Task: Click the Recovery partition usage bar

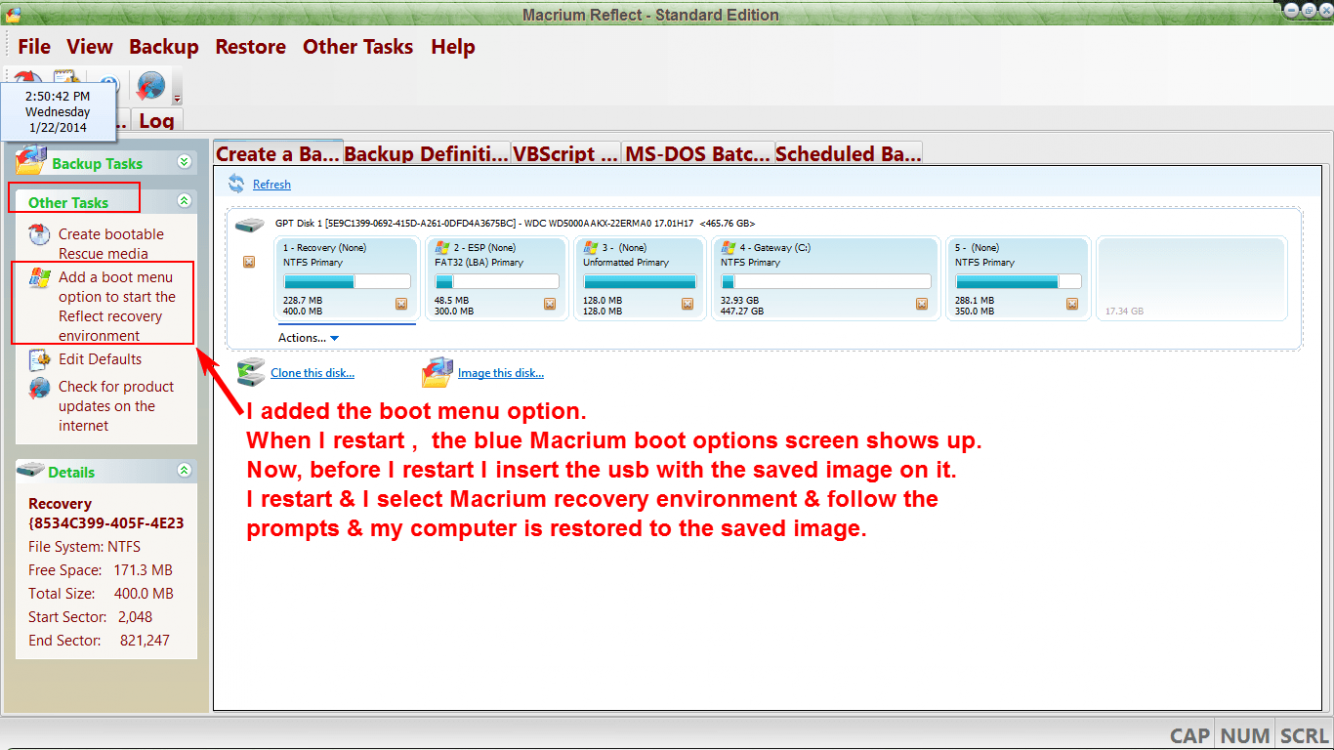Action: 347,282
